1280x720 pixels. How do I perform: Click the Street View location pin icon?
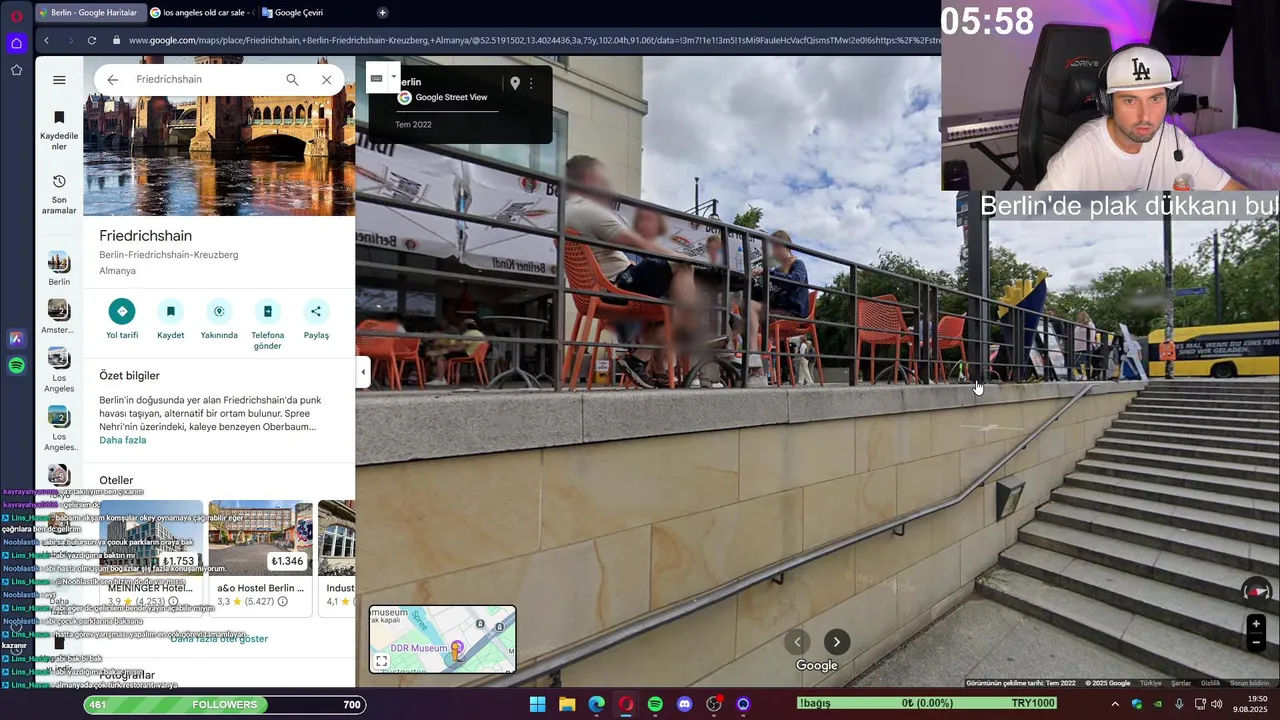[515, 83]
